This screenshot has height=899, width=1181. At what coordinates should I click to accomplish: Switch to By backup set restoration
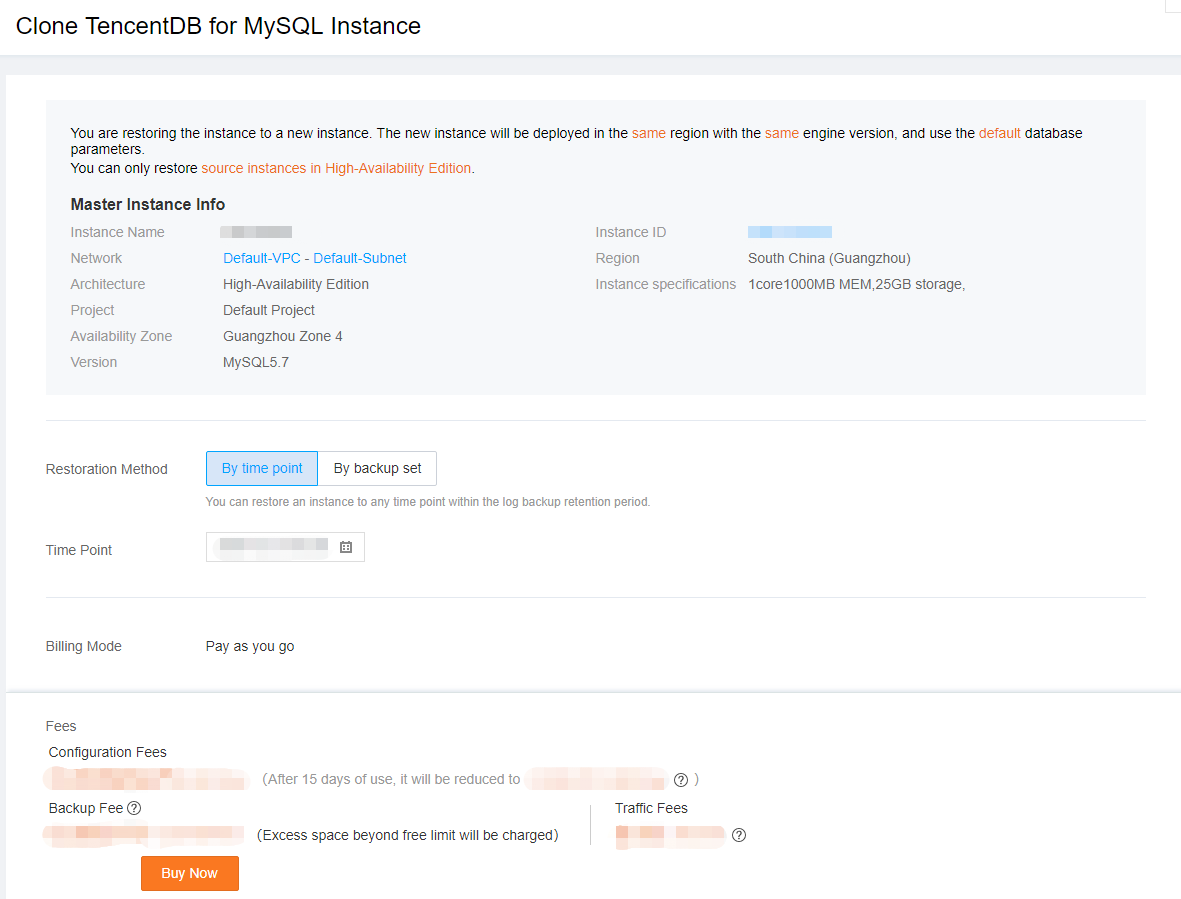377,468
